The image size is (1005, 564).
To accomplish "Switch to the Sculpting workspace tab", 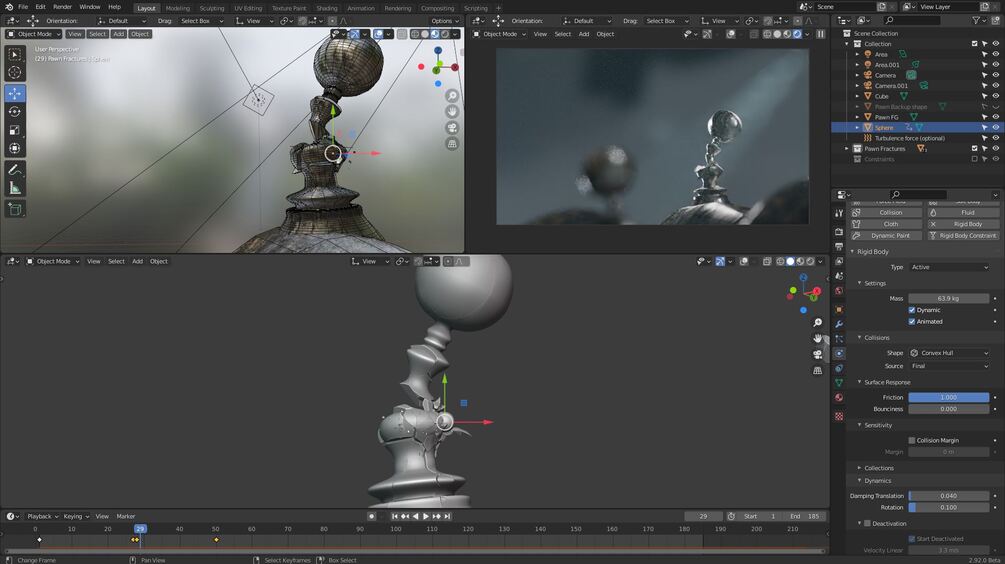I will 212,8.
